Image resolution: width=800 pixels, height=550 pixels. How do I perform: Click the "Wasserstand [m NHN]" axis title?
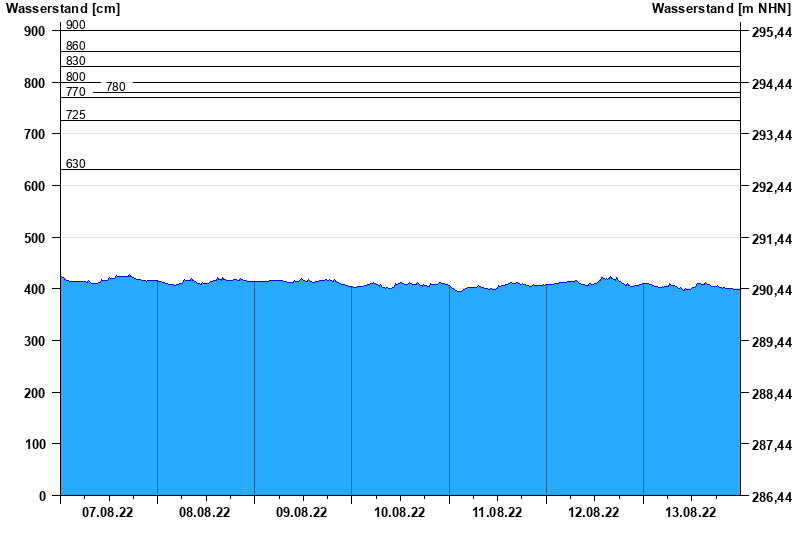click(721, 9)
